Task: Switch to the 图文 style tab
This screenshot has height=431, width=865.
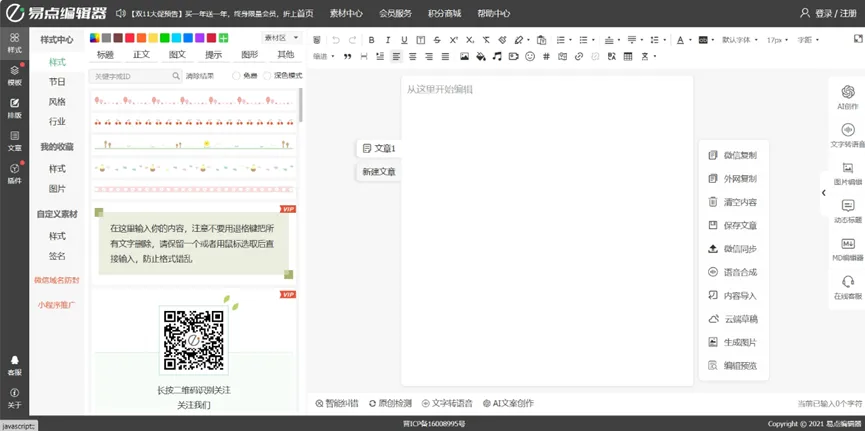Action: pos(177,55)
